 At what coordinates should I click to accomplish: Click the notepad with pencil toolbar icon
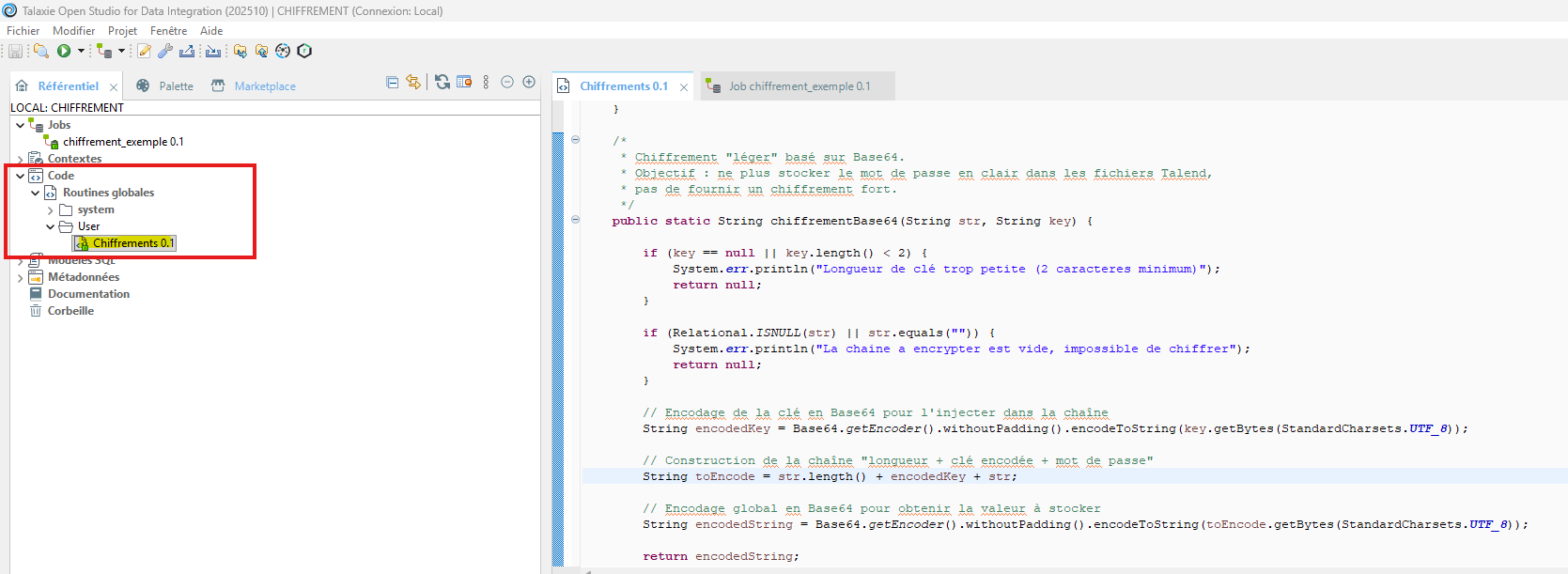pos(144,51)
